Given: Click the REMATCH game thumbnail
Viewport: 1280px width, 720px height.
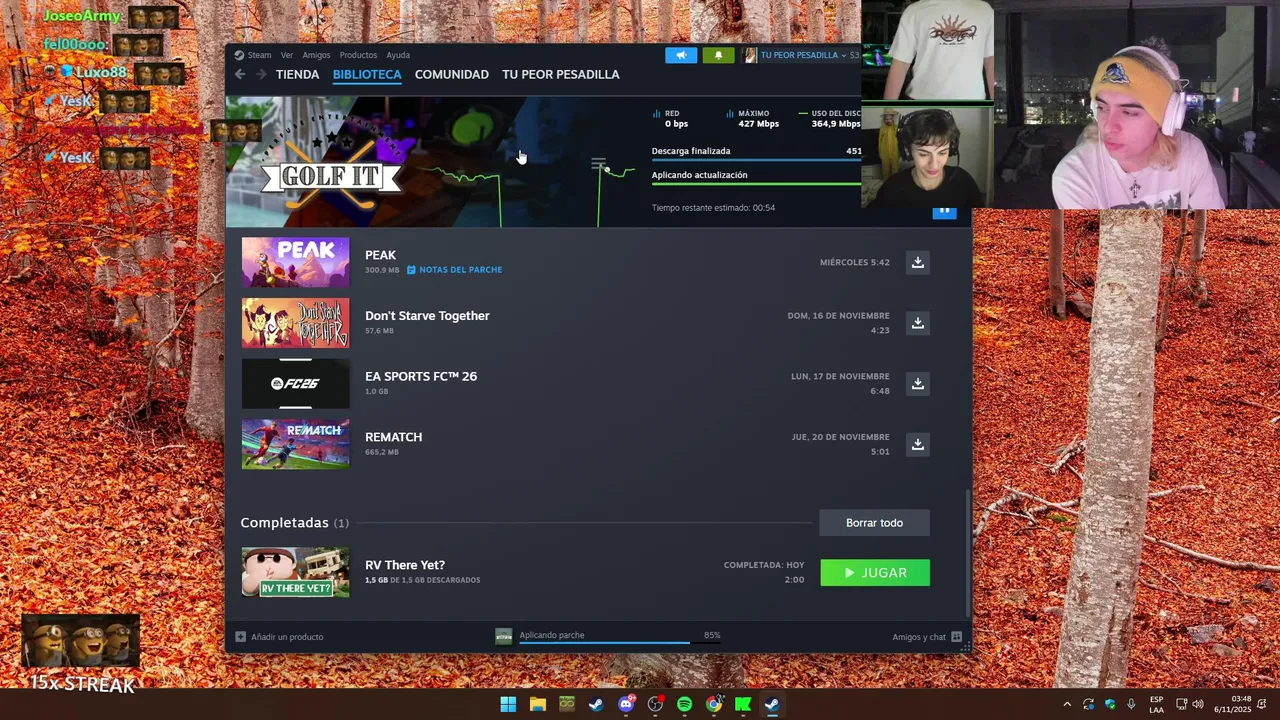Looking at the screenshot, I should (296, 444).
